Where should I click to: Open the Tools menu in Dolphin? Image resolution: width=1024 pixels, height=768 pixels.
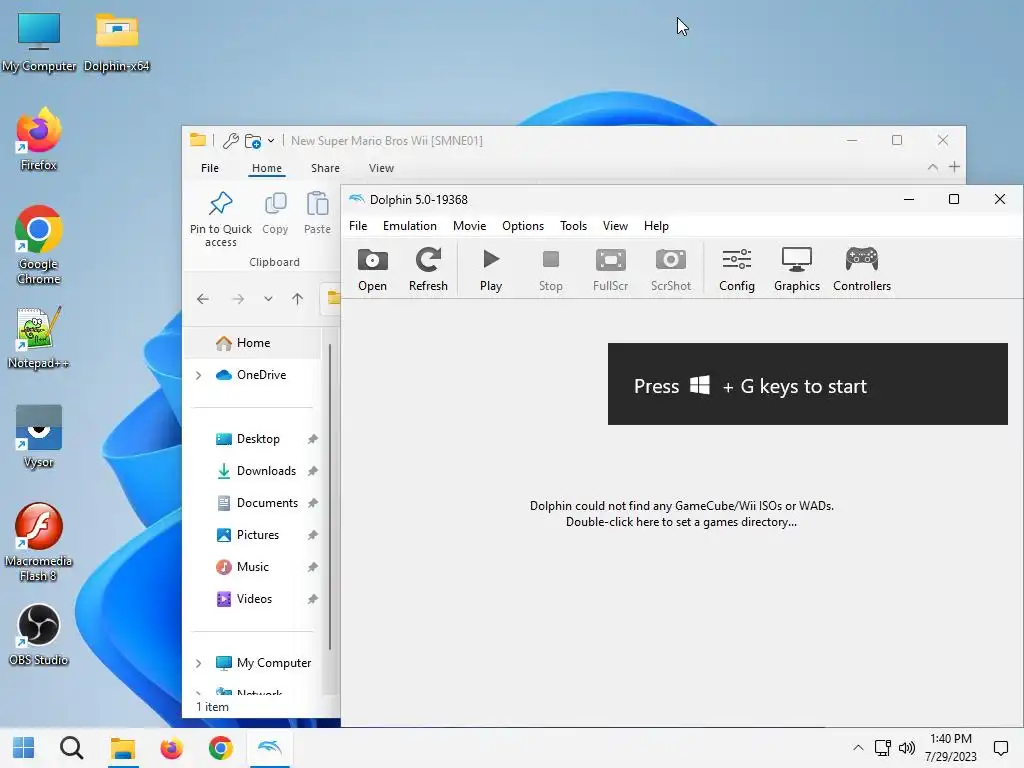[x=573, y=226]
